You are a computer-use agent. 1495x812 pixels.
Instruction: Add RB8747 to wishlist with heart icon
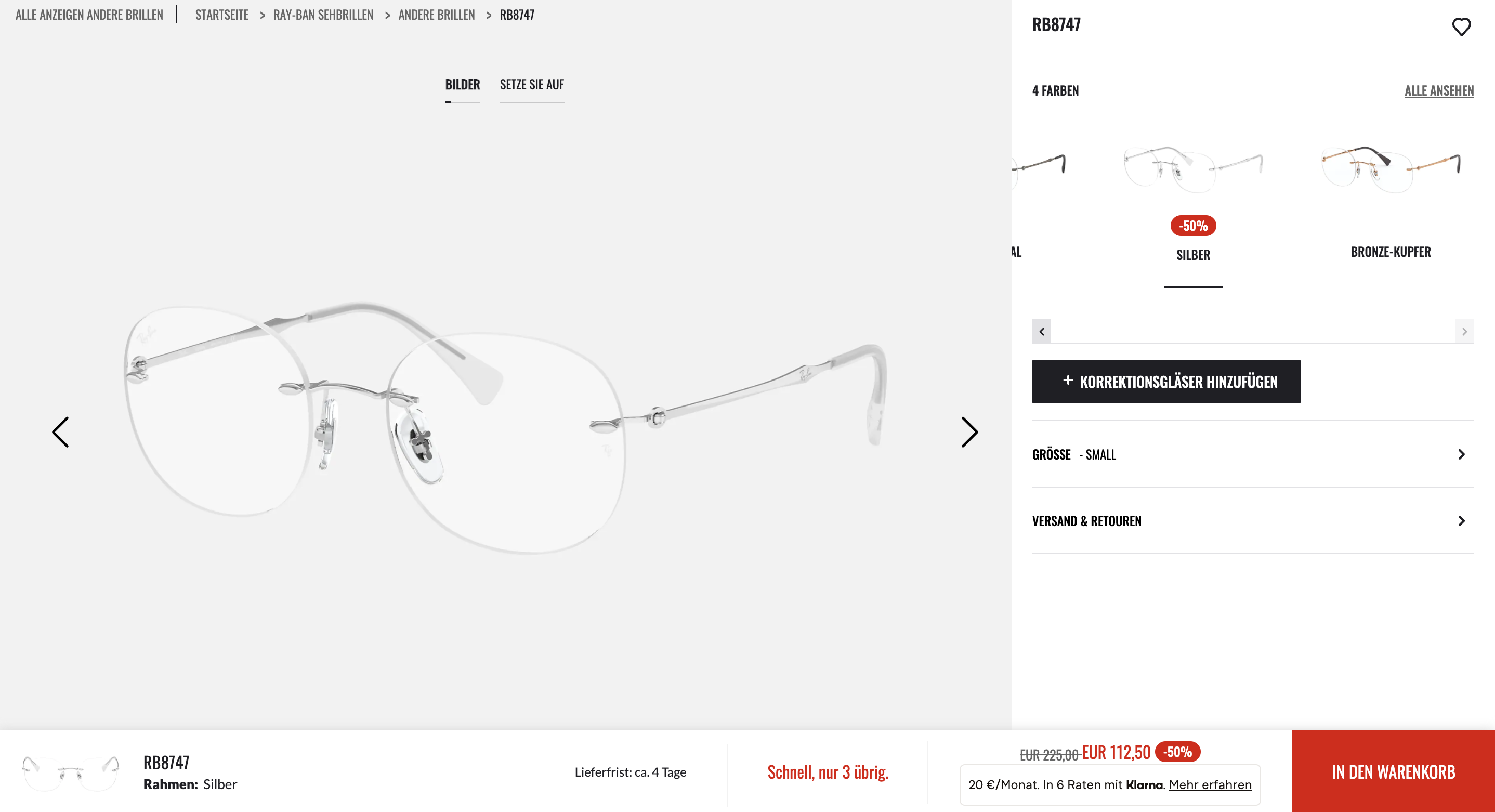1461,27
